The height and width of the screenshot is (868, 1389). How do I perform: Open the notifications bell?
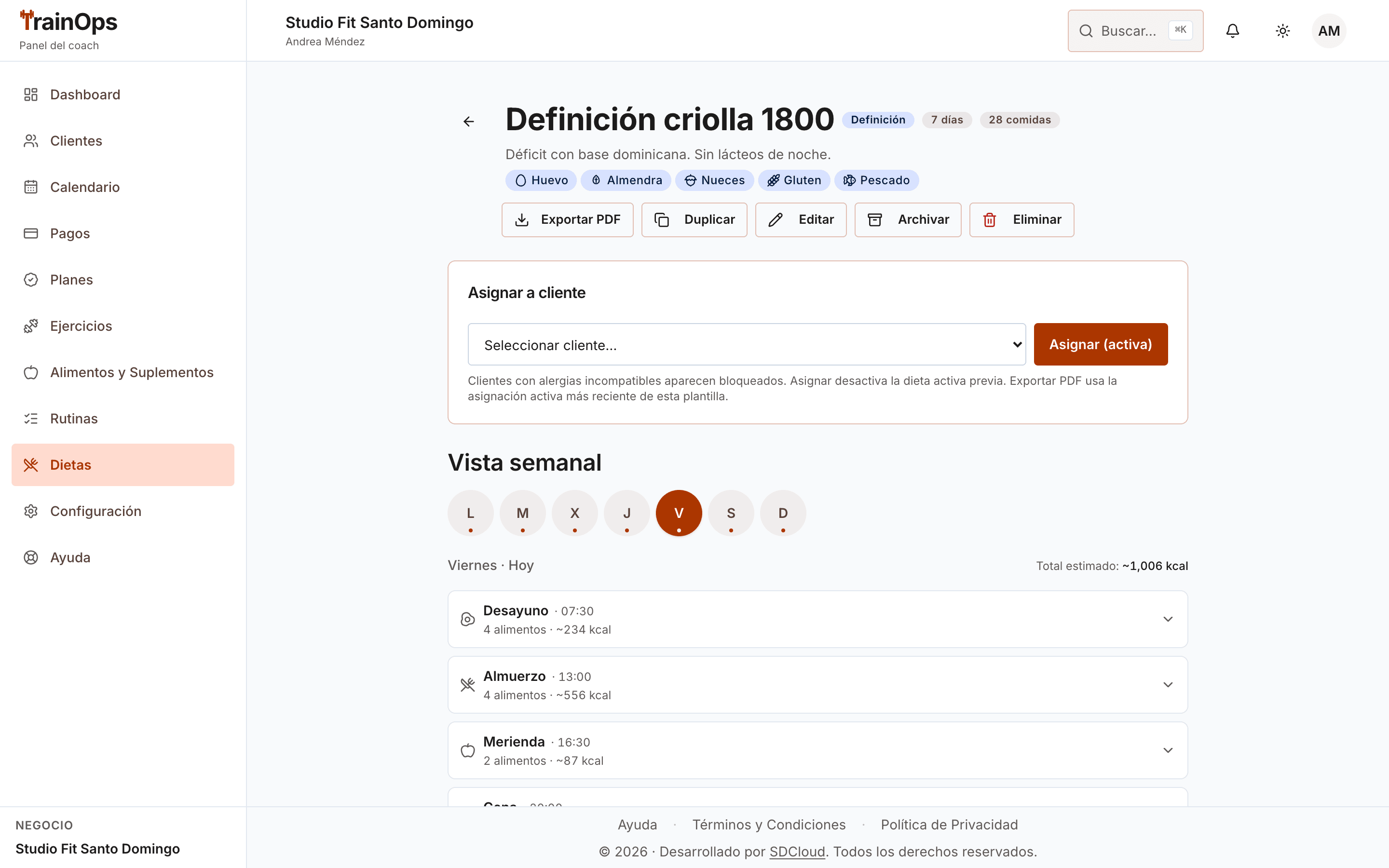click(1232, 31)
